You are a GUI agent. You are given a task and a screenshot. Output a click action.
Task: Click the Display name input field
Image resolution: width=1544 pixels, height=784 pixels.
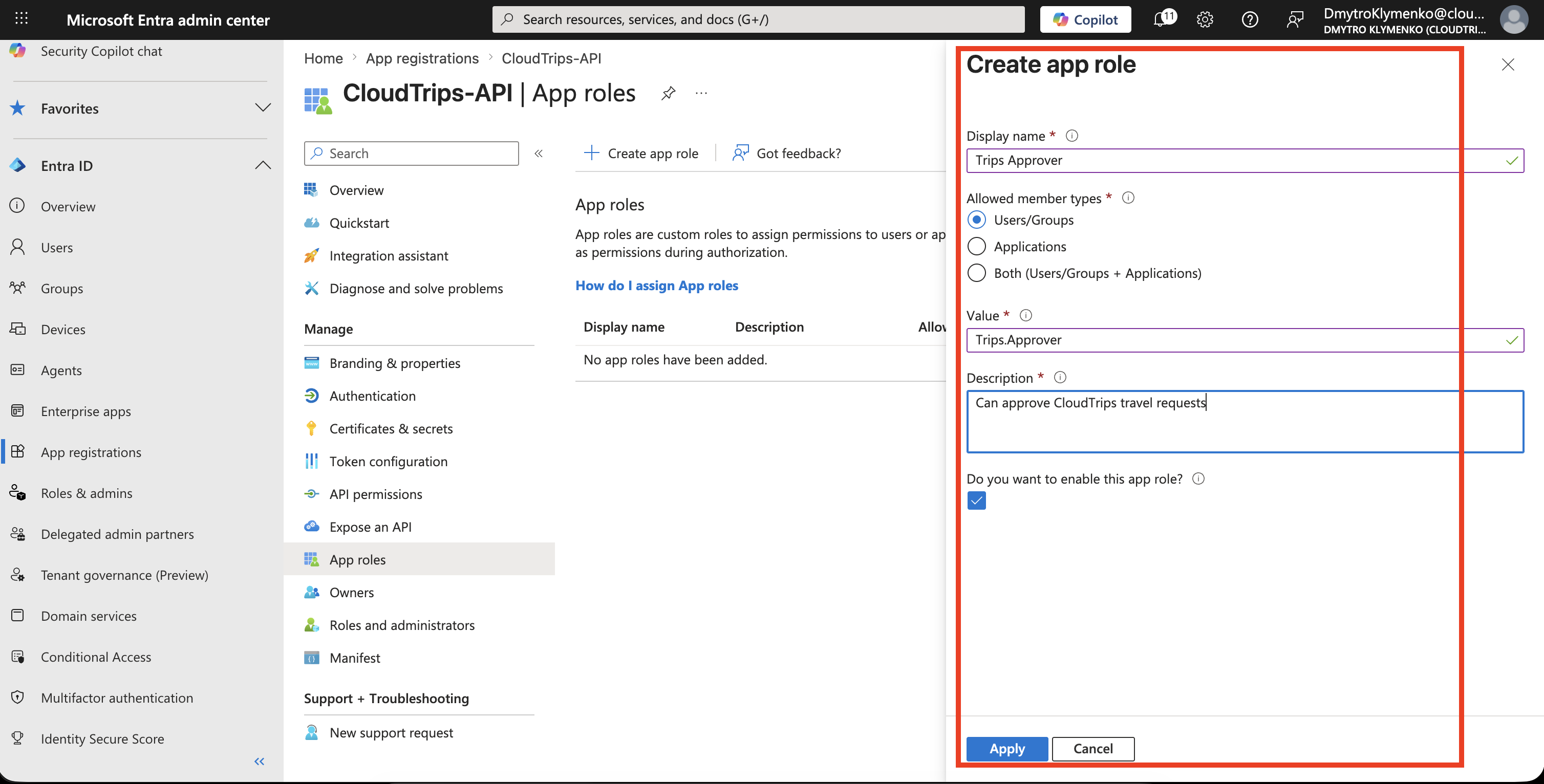click(x=1245, y=160)
